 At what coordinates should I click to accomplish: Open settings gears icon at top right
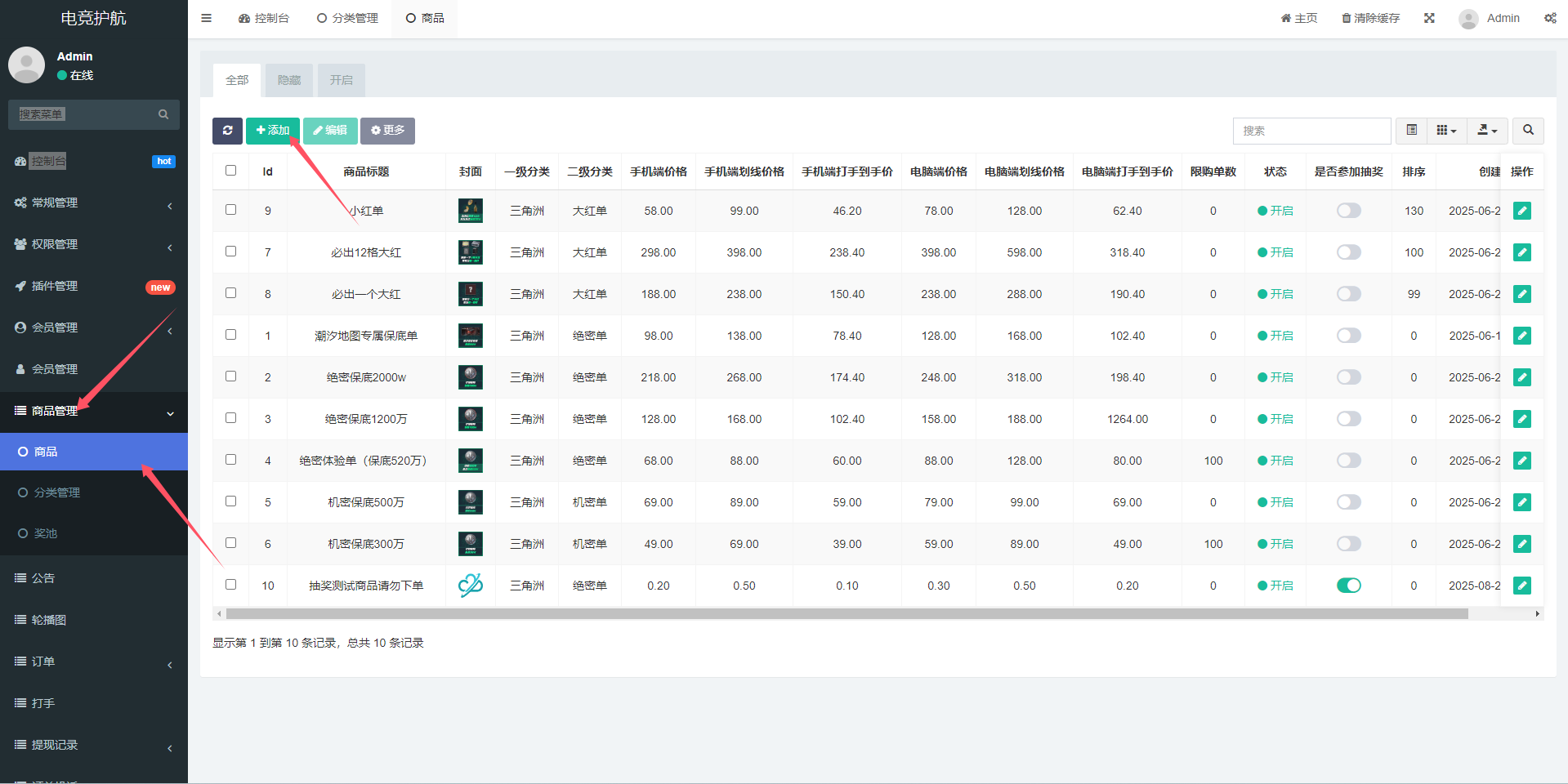point(1550,18)
